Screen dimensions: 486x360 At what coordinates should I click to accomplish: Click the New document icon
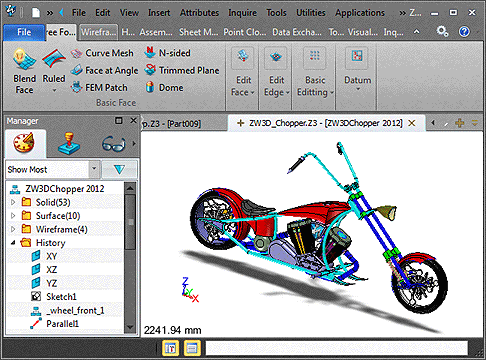36,13
